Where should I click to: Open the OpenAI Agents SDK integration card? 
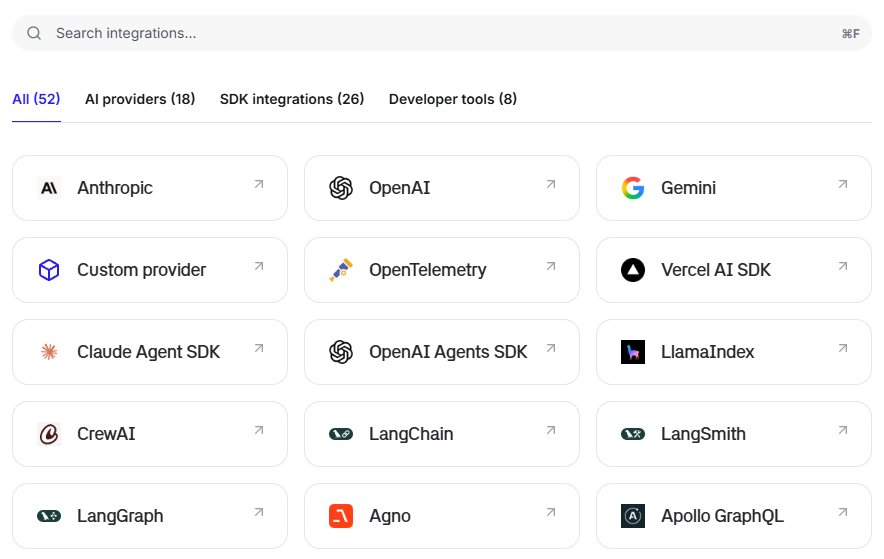point(441,352)
